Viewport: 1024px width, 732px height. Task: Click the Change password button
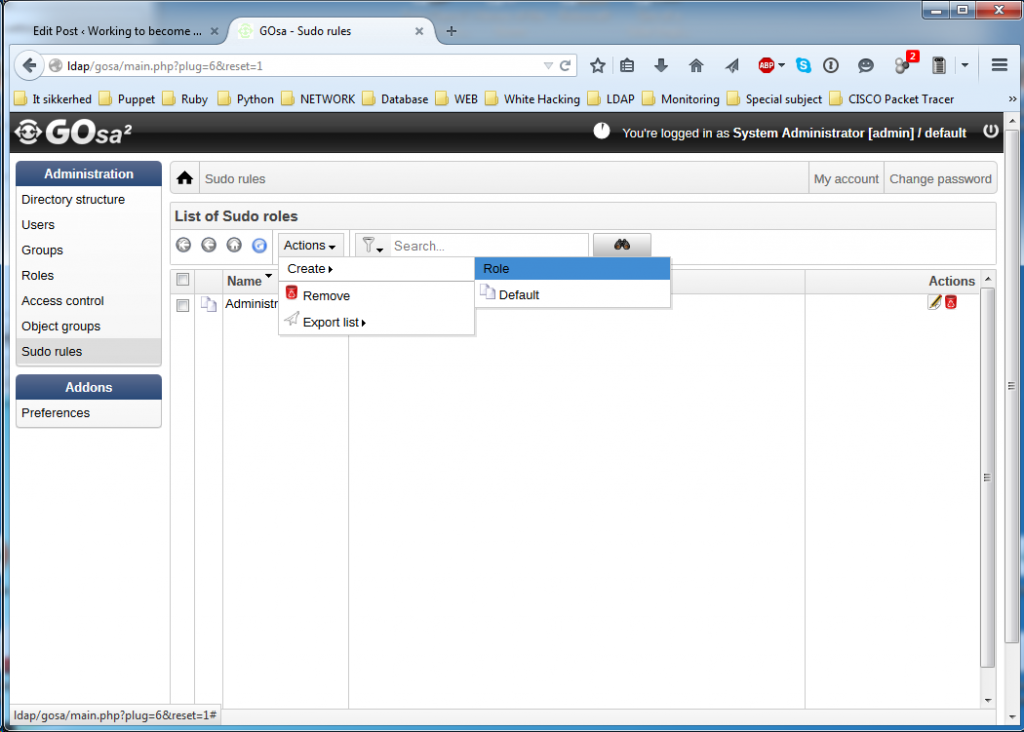pos(940,178)
